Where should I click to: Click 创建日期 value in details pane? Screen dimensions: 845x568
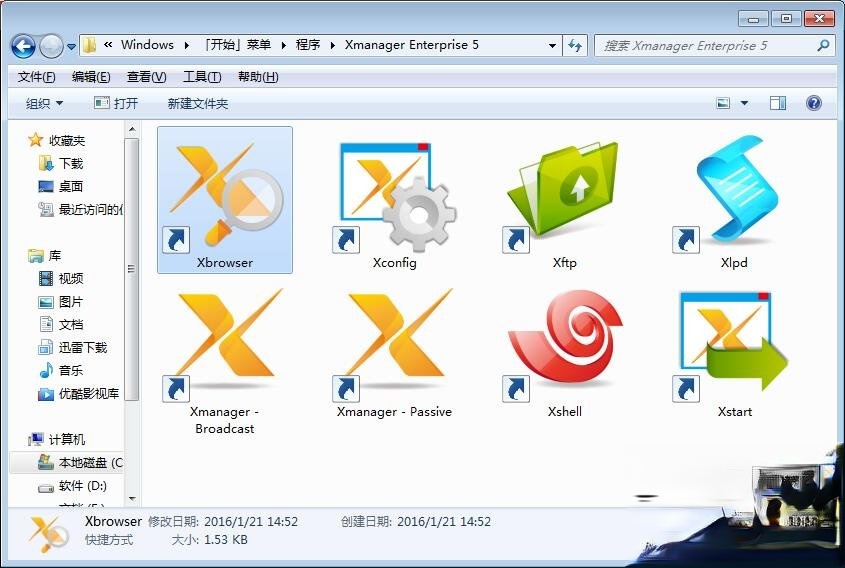tap(444, 522)
